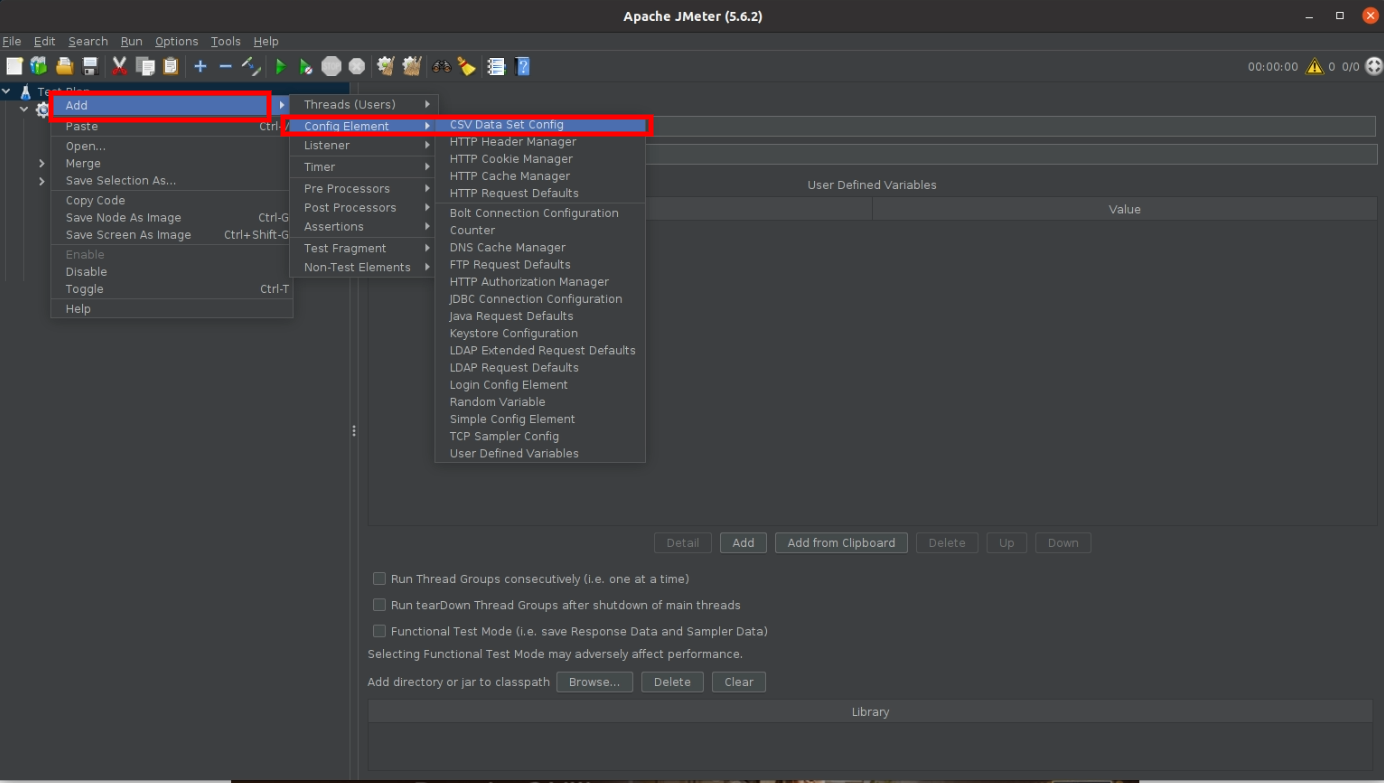The height and width of the screenshot is (783, 1384).
Task: Click the Cut scissors toolbar icon
Action: point(119,66)
